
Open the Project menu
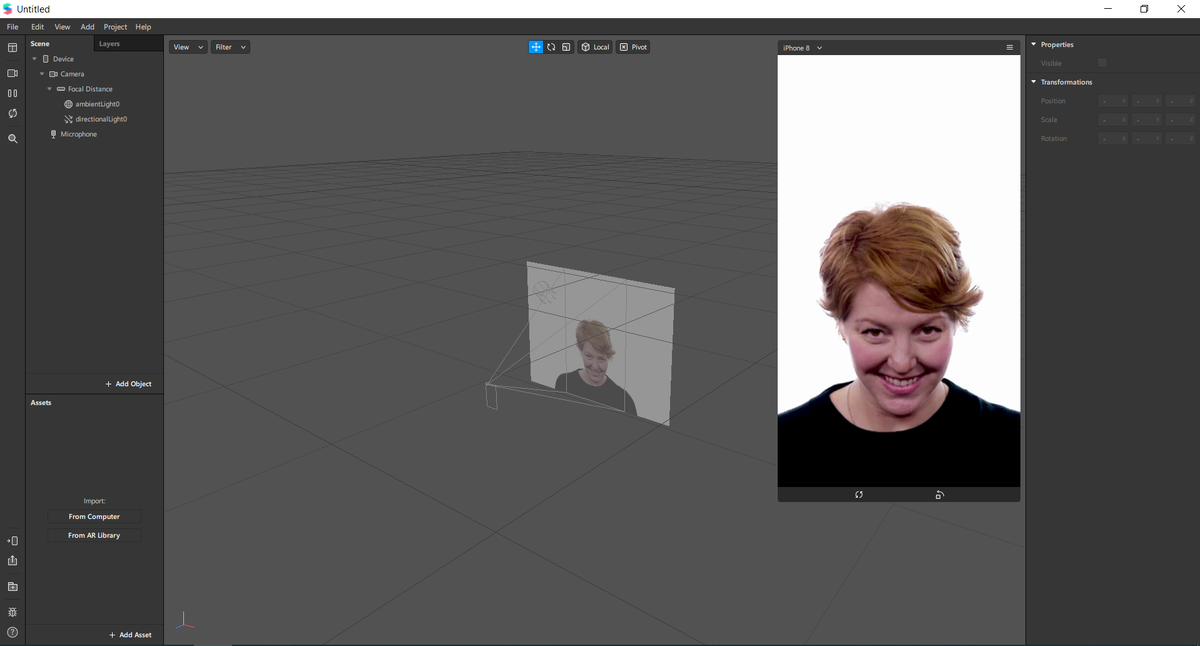115,26
